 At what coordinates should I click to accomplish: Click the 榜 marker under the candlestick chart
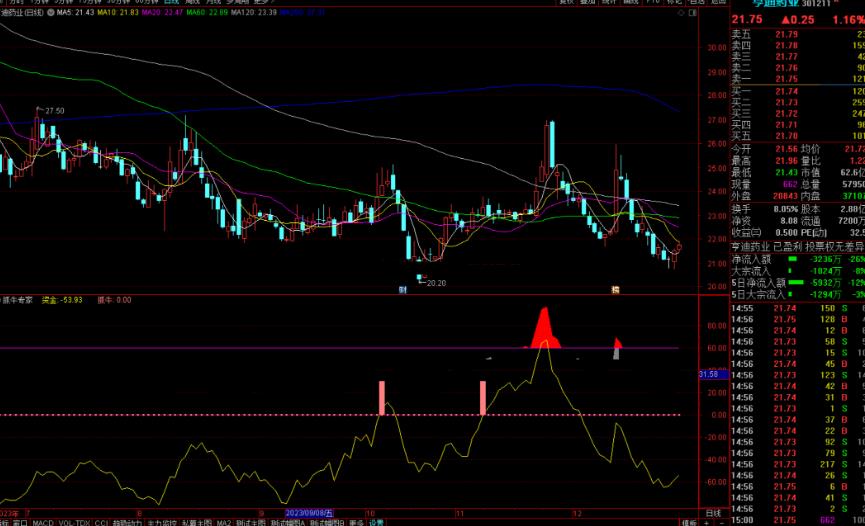point(615,290)
